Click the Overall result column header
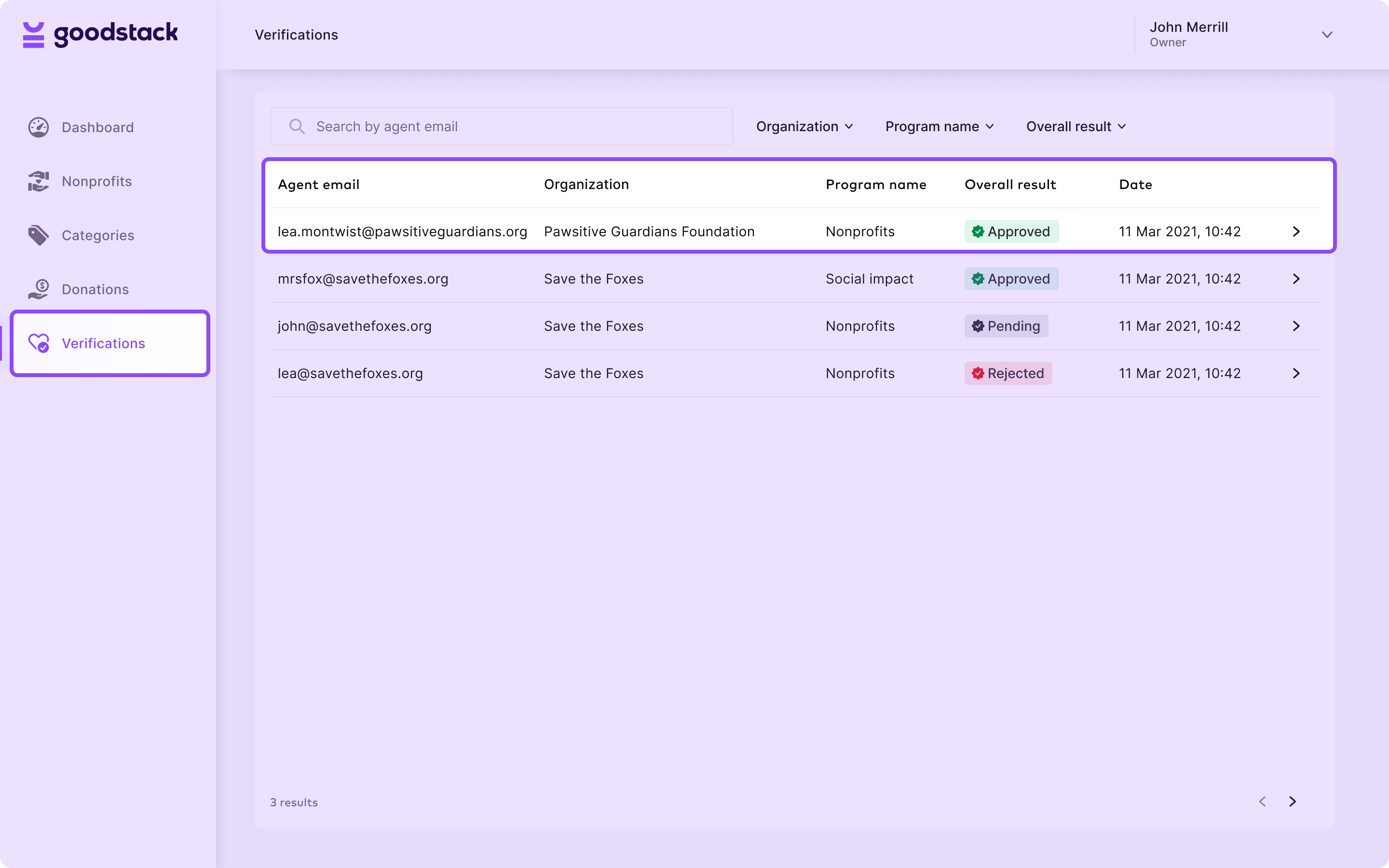Screen dimensions: 1389x868 coord(1010,184)
